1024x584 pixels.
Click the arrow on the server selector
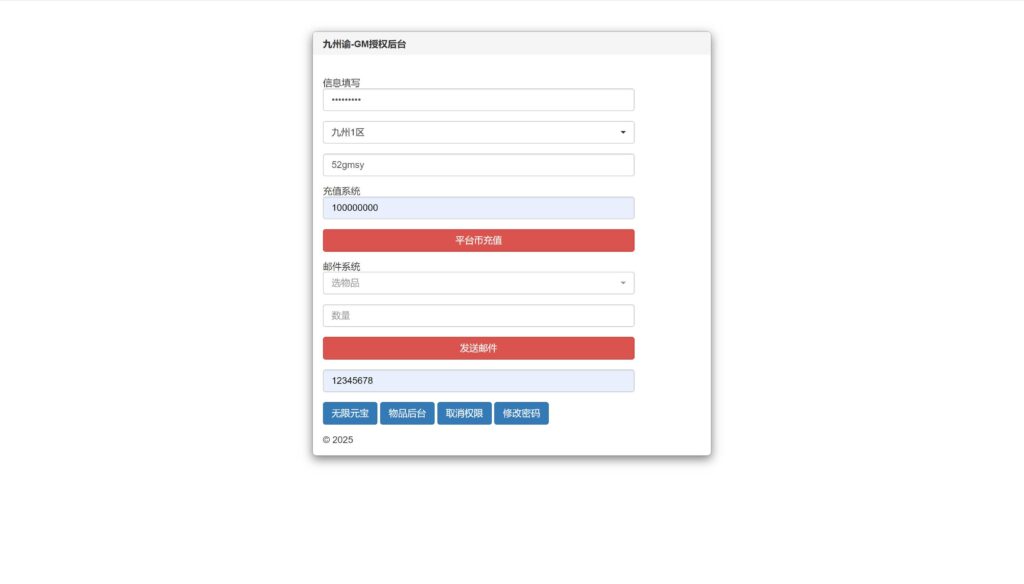[622, 132]
